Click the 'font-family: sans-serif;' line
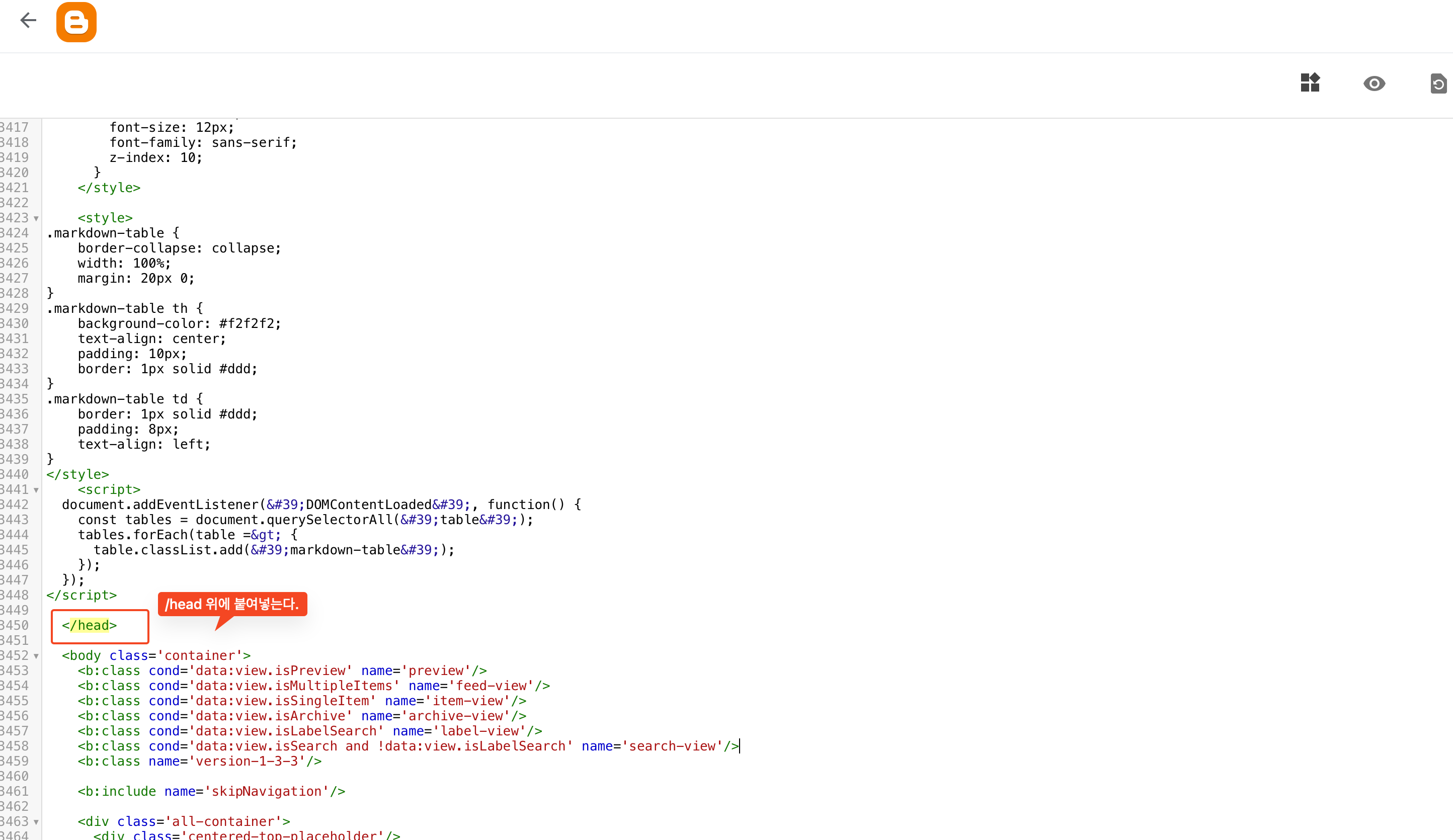This screenshot has width=1453, height=840. click(x=204, y=142)
